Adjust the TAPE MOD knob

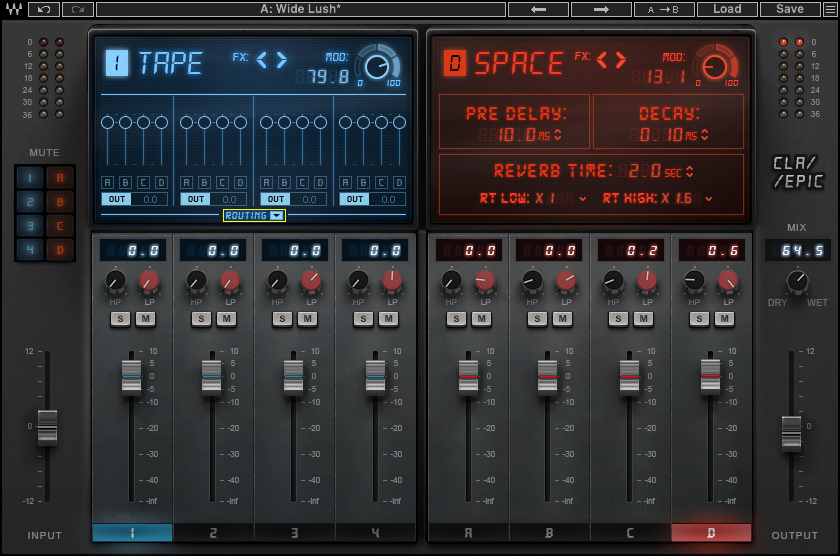click(377, 66)
